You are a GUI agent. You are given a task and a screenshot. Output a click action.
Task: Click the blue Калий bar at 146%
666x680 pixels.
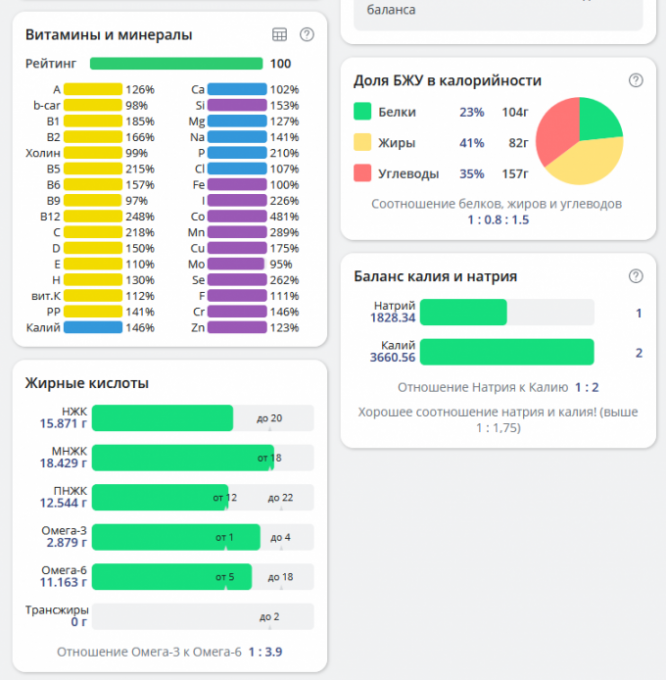pos(93,327)
